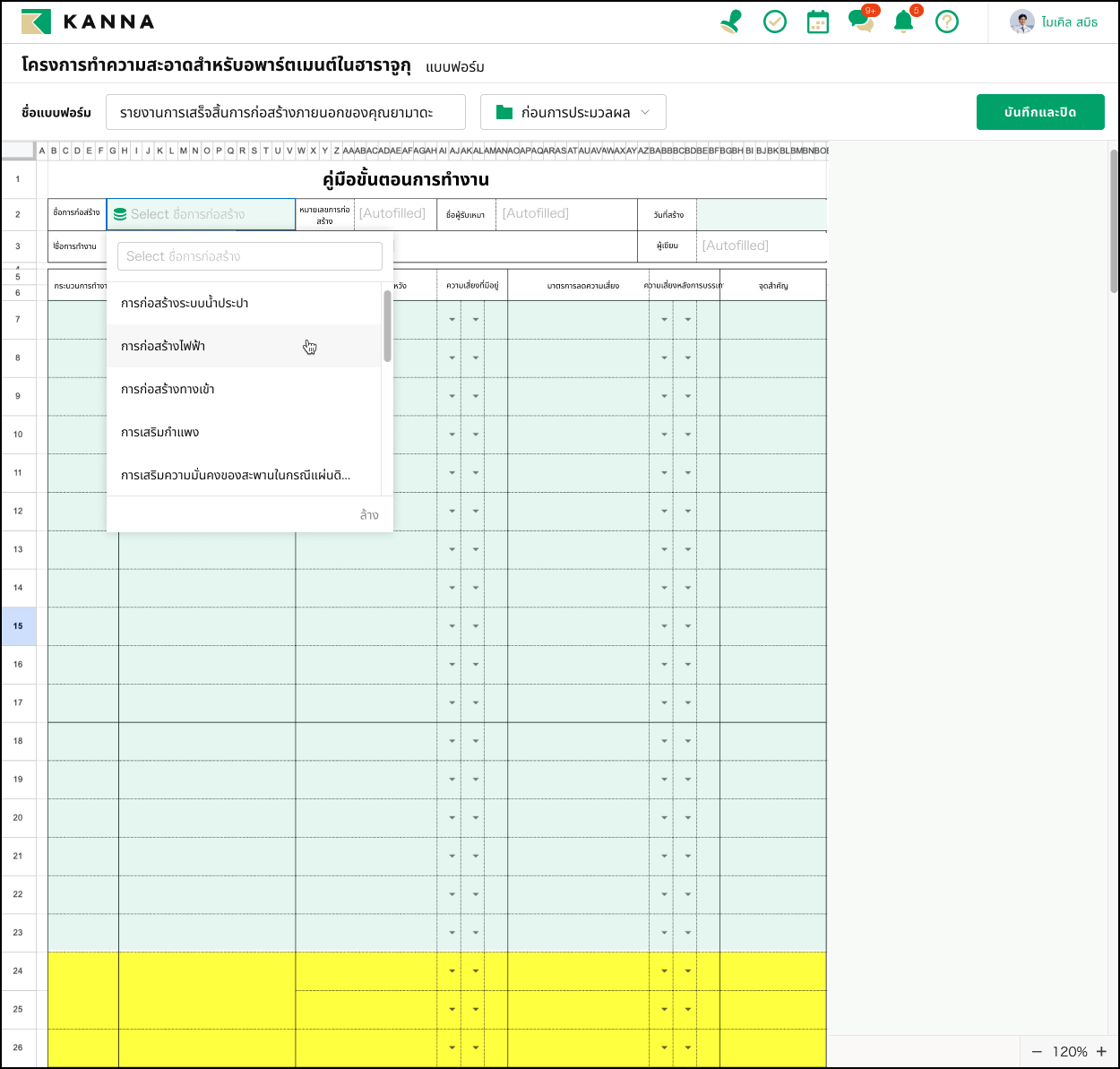Select การก่อสร้างไฟฟ้า from the list
The height and width of the screenshot is (1069, 1120).
point(163,346)
